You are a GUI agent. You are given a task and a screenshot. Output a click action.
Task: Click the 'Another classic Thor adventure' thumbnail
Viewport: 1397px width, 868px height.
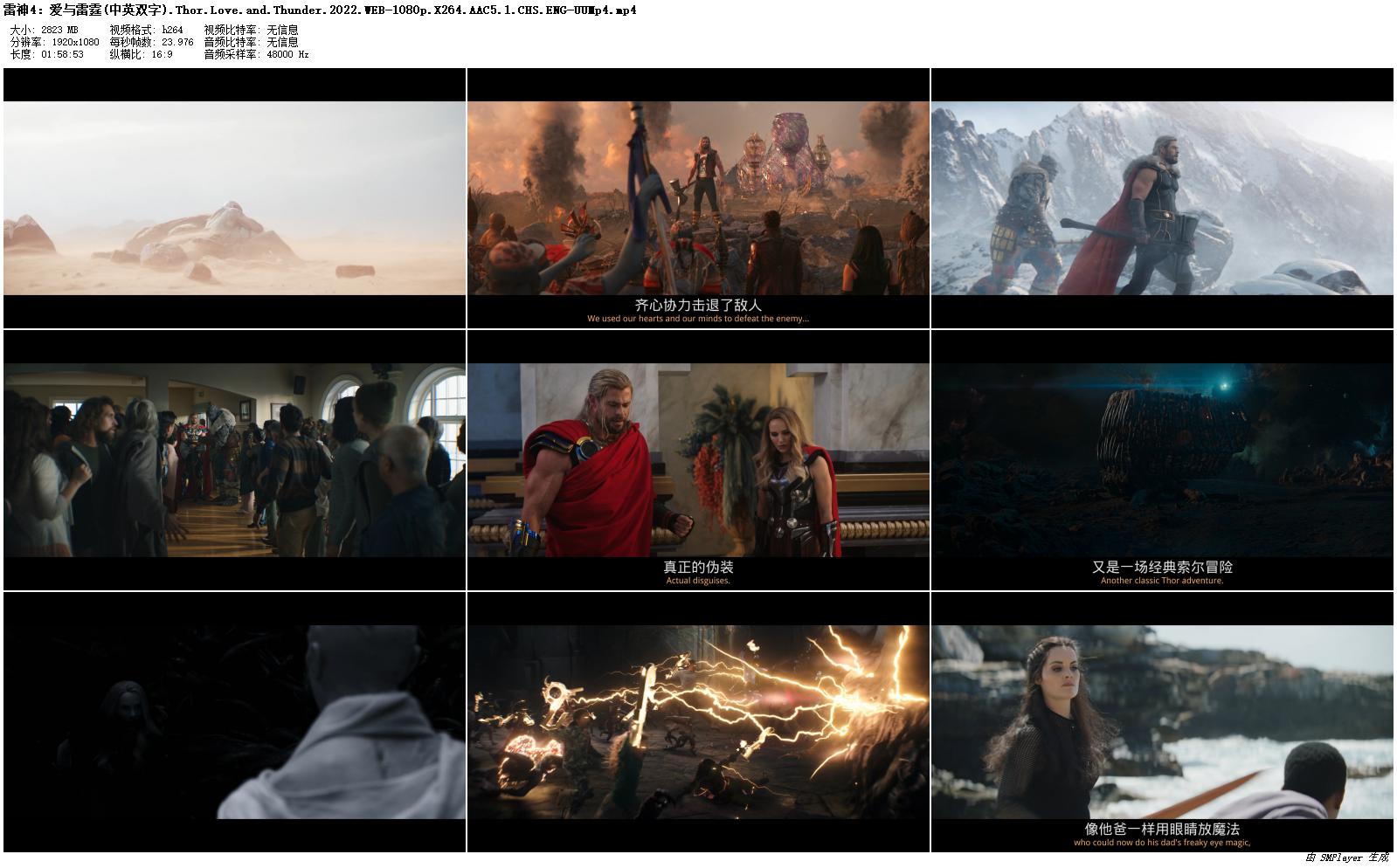[x=1162, y=460]
